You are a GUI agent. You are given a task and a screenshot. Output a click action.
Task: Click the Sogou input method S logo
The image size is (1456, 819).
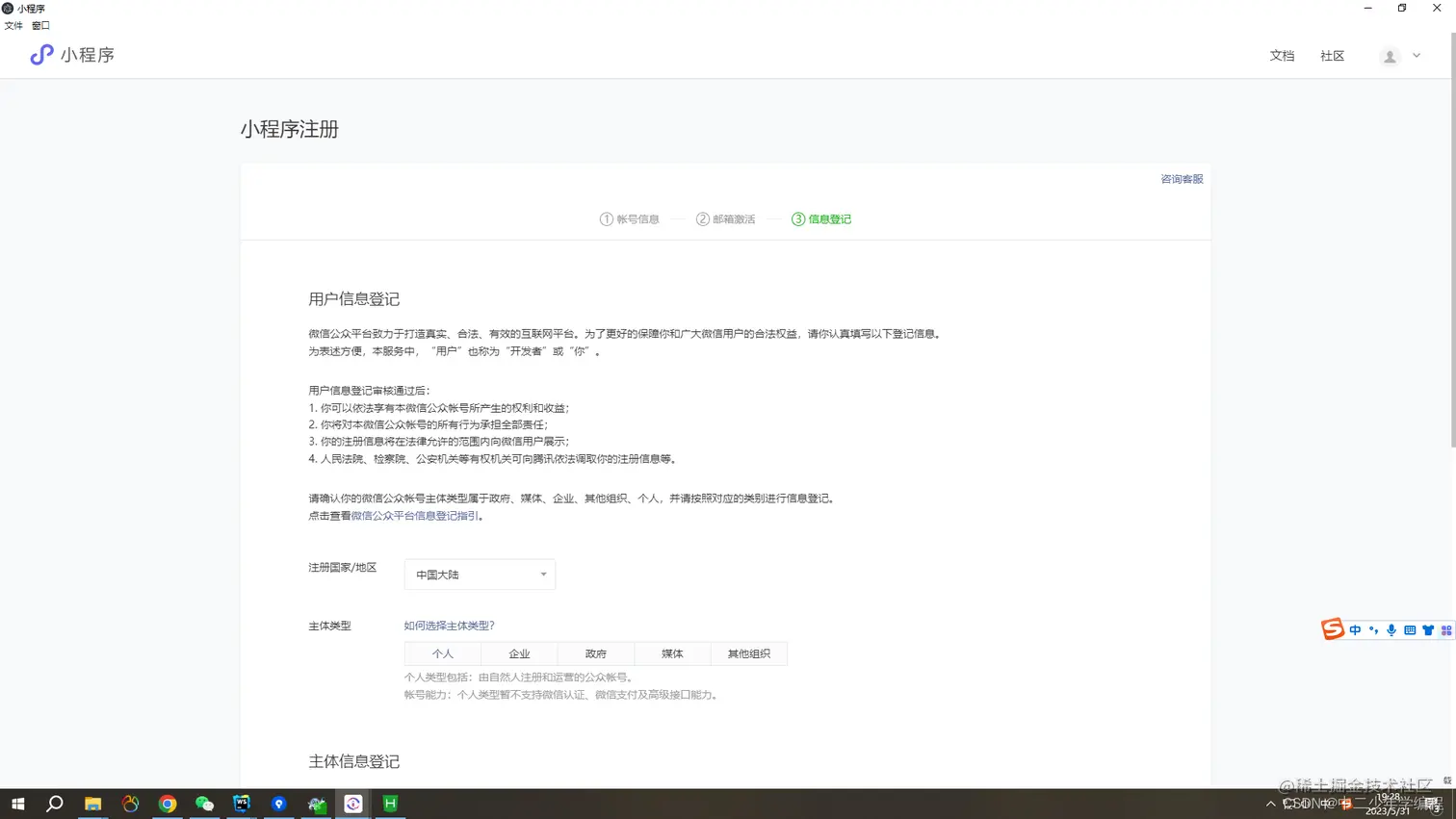1333,629
